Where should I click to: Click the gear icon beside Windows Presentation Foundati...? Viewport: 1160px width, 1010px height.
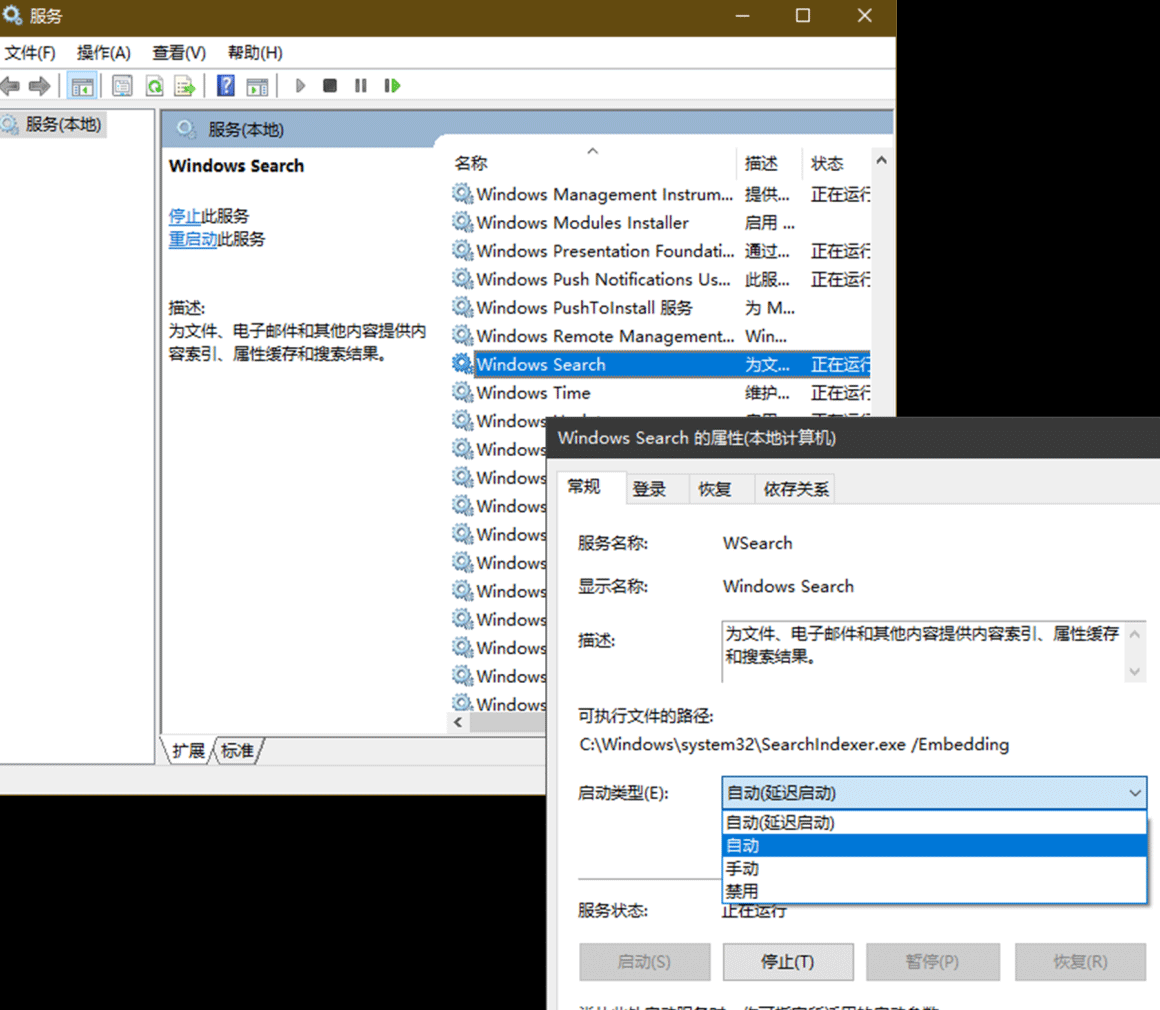(x=462, y=251)
